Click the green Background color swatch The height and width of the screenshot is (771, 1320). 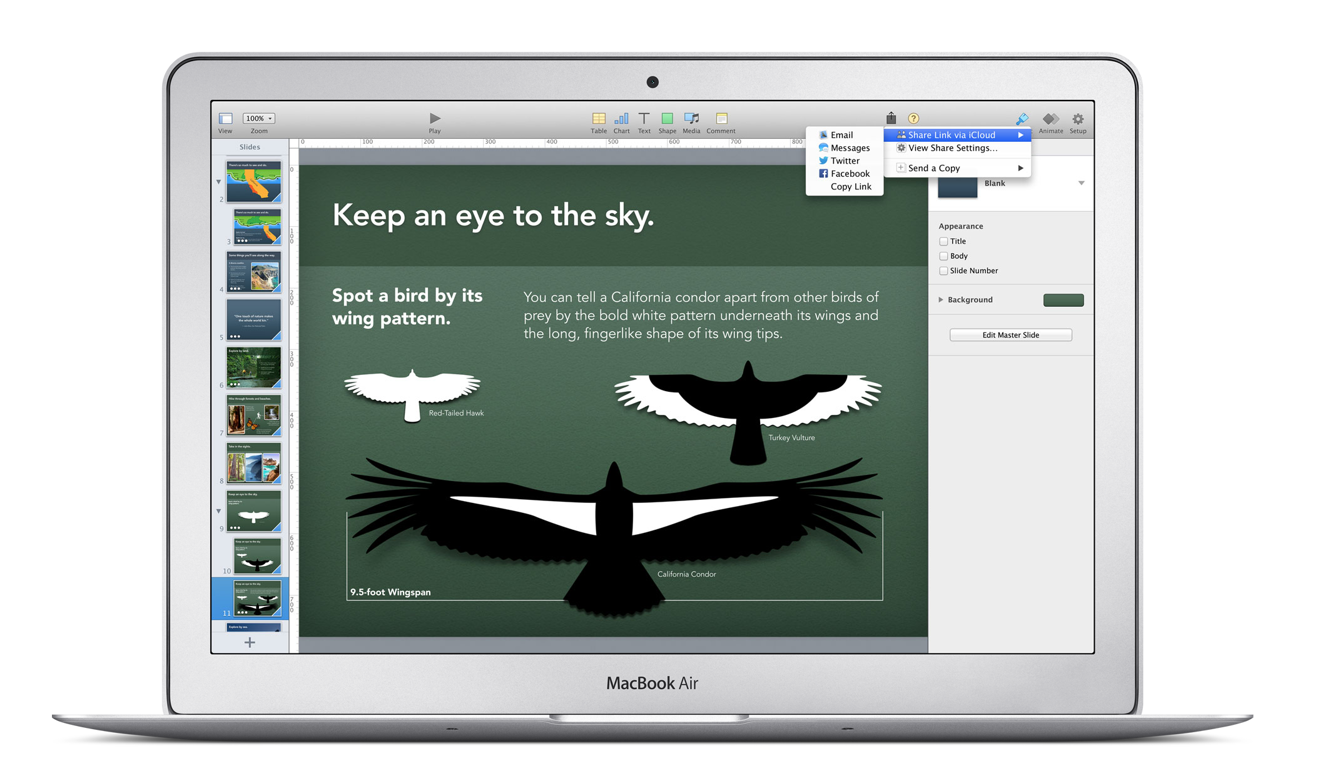click(1063, 300)
